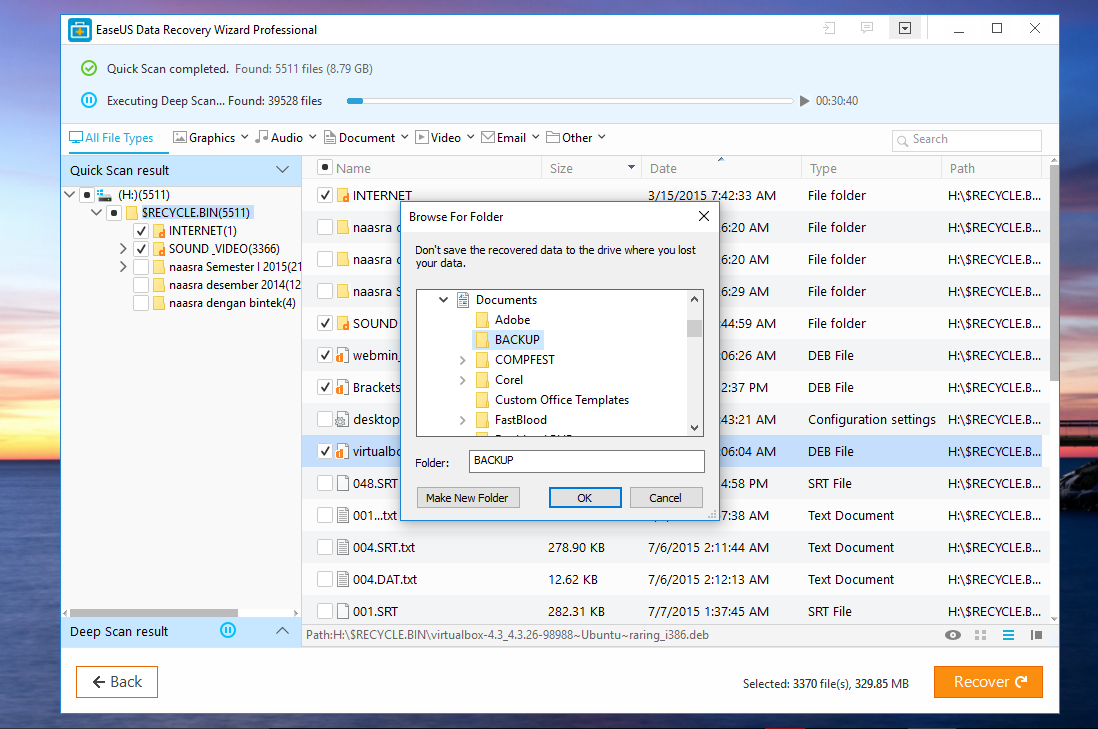
Task: Select the BACKUP folder in browse dialog
Action: click(x=508, y=340)
